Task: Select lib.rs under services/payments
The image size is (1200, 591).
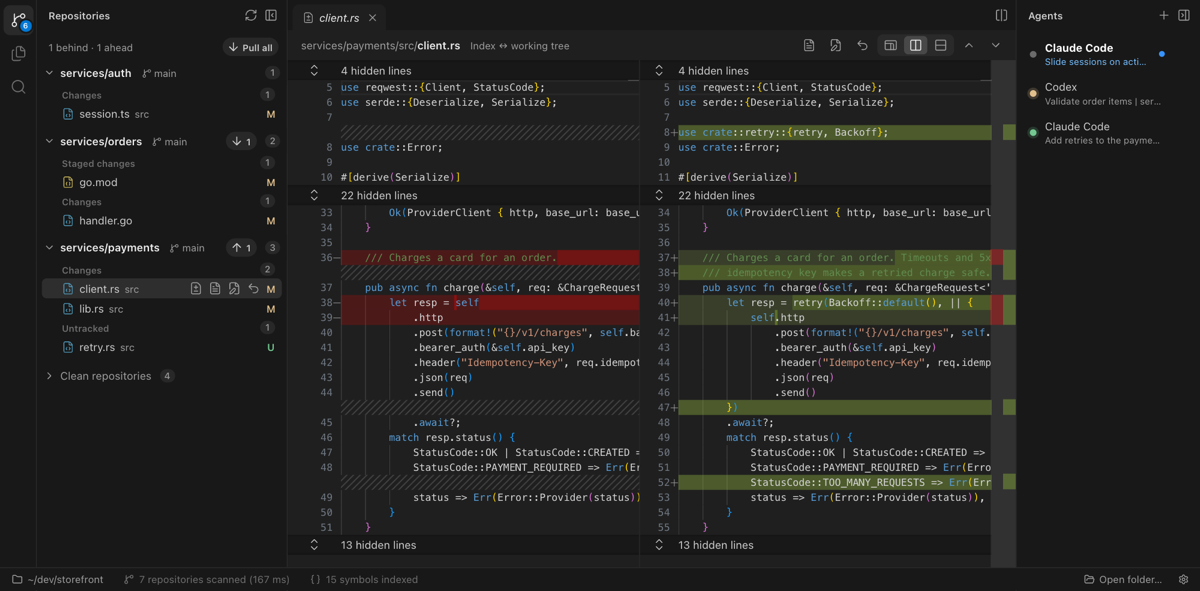Action: [x=162, y=309]
